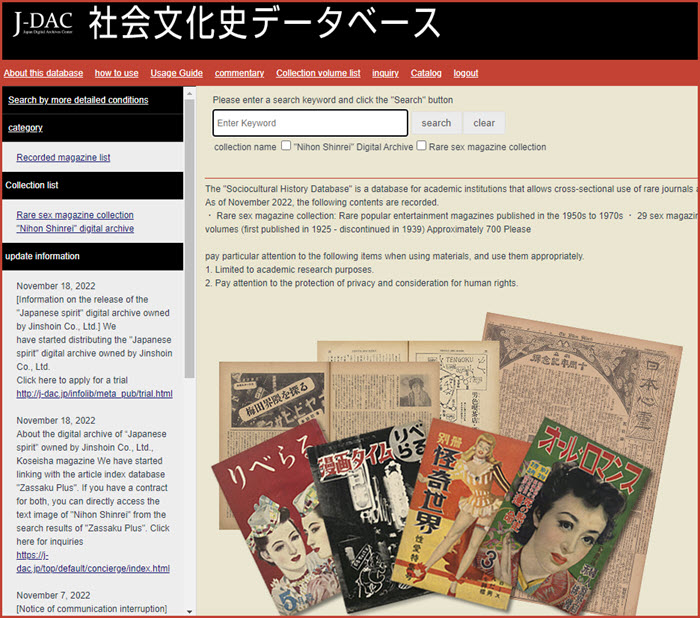The image size is (700, 618).
Task: Click the Japanese database title heading
Action: 264,23
